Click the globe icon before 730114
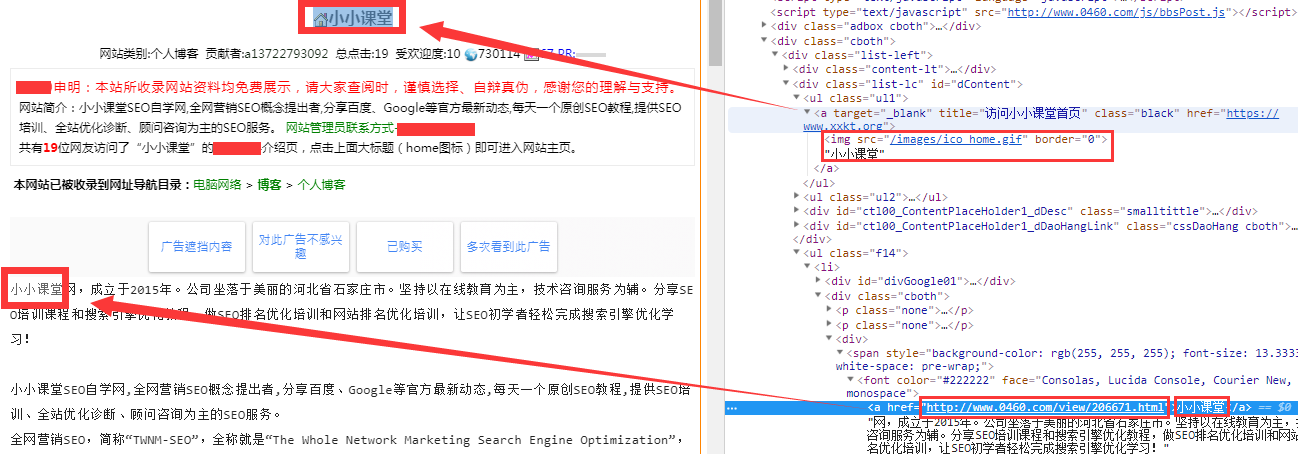Image resolution: width=1298 pixels, height=454 pixels. pos(471,53)
